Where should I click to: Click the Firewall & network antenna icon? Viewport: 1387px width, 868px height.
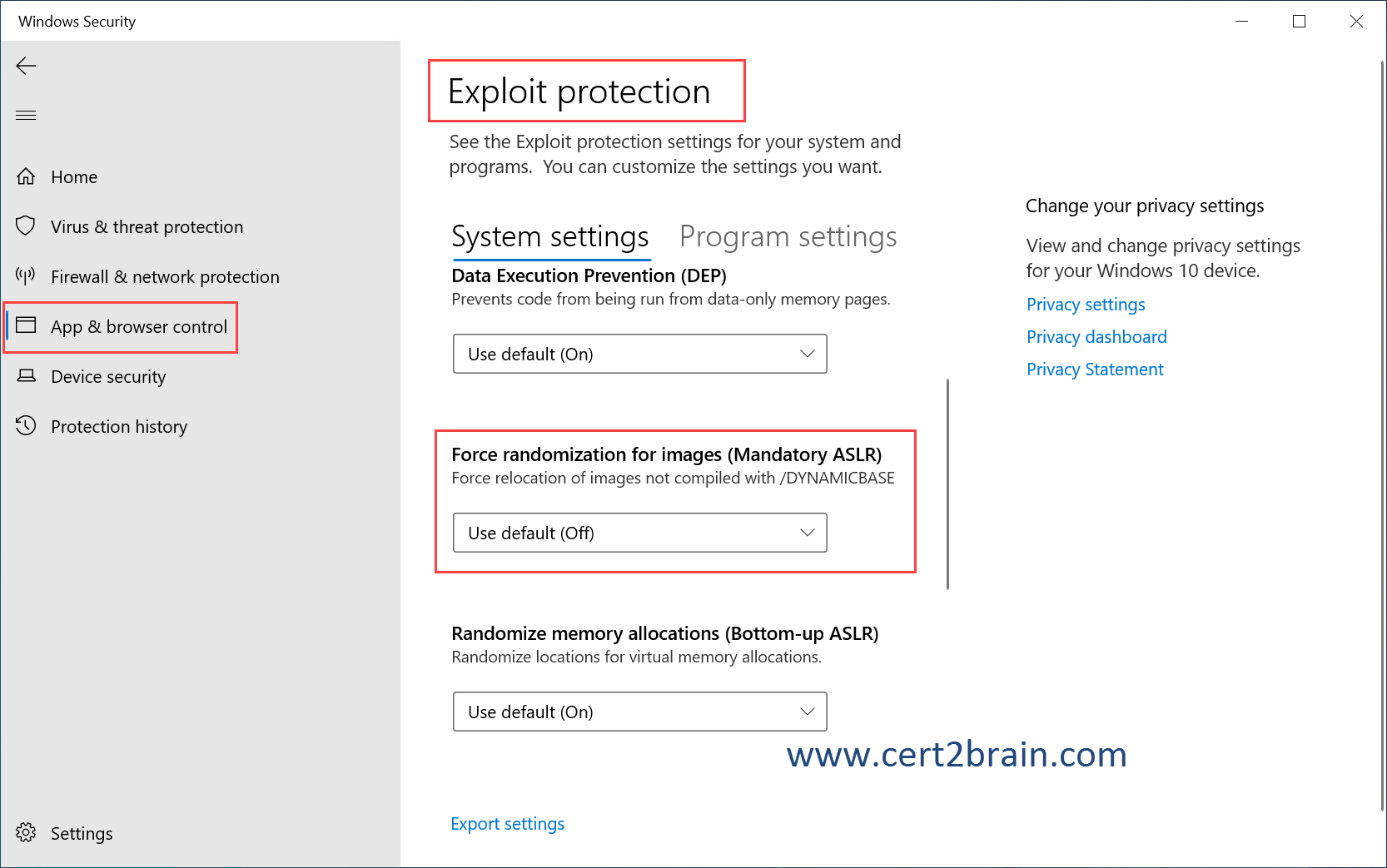tap(26, 275)
